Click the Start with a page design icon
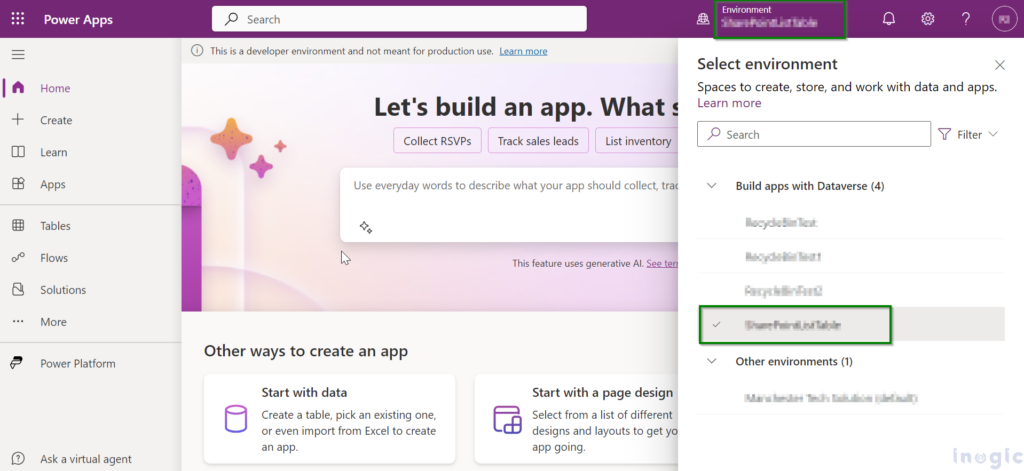Screen dimensions: 1024x471 [507, 419]
